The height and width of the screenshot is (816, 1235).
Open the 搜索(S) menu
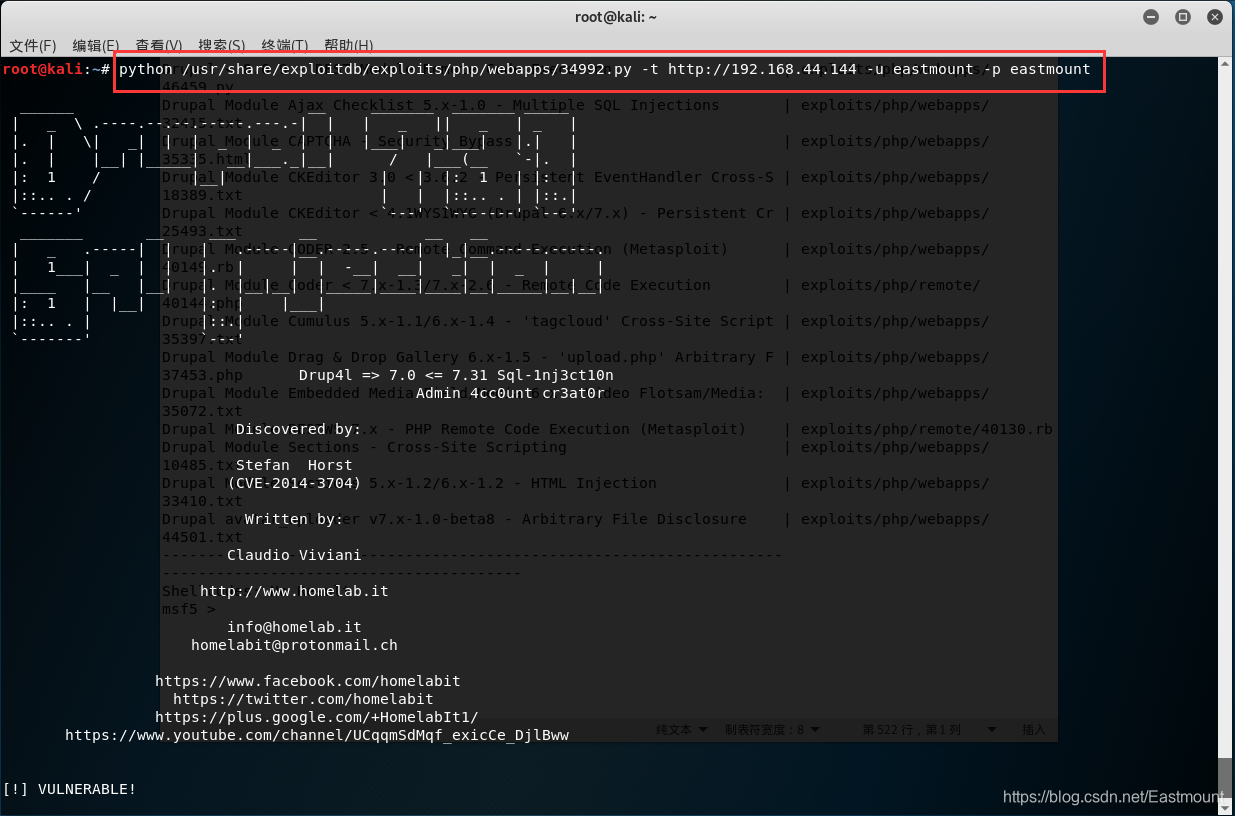pos(222,46)
